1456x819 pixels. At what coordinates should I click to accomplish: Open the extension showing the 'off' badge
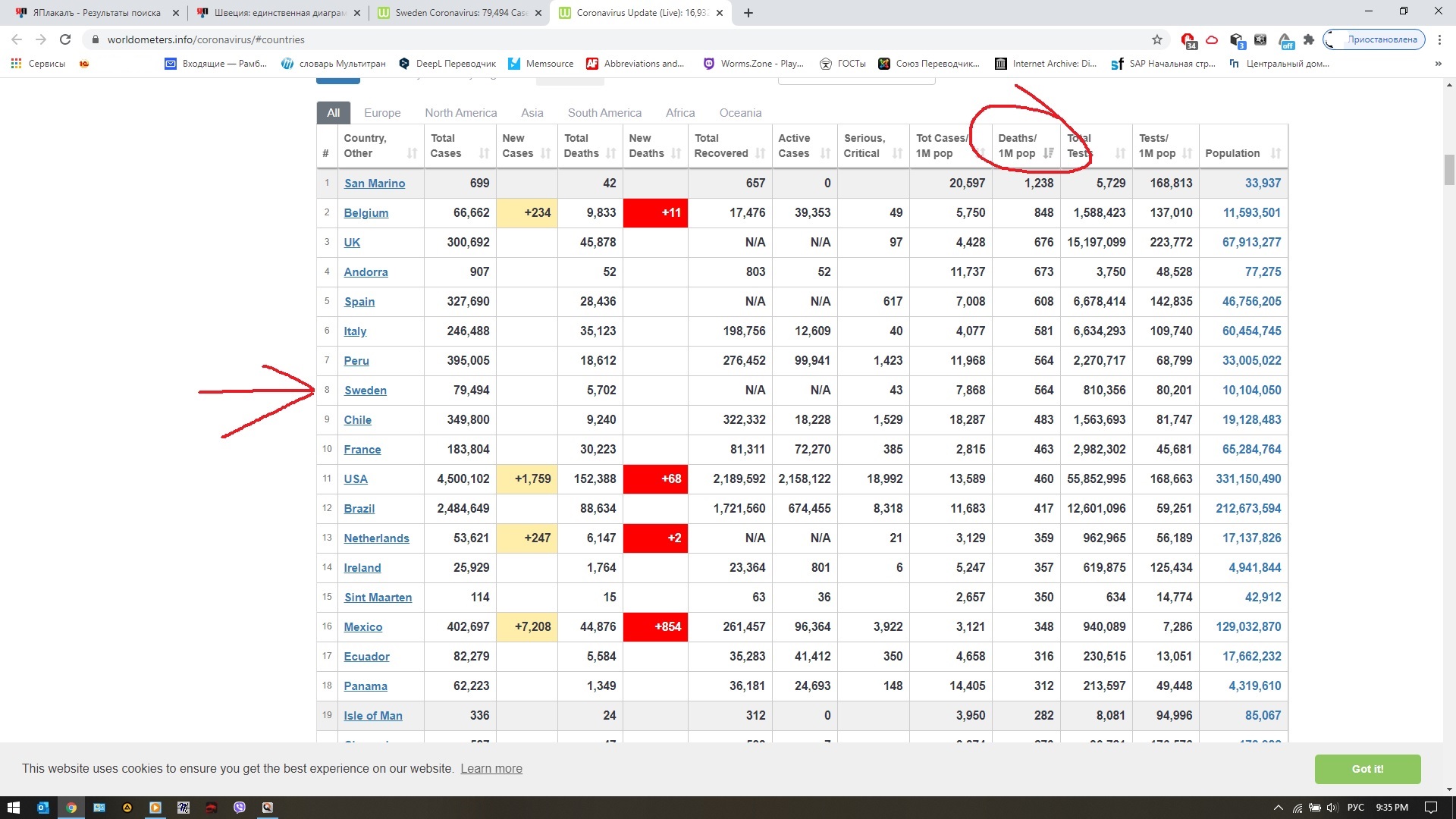coord(1285,40)
